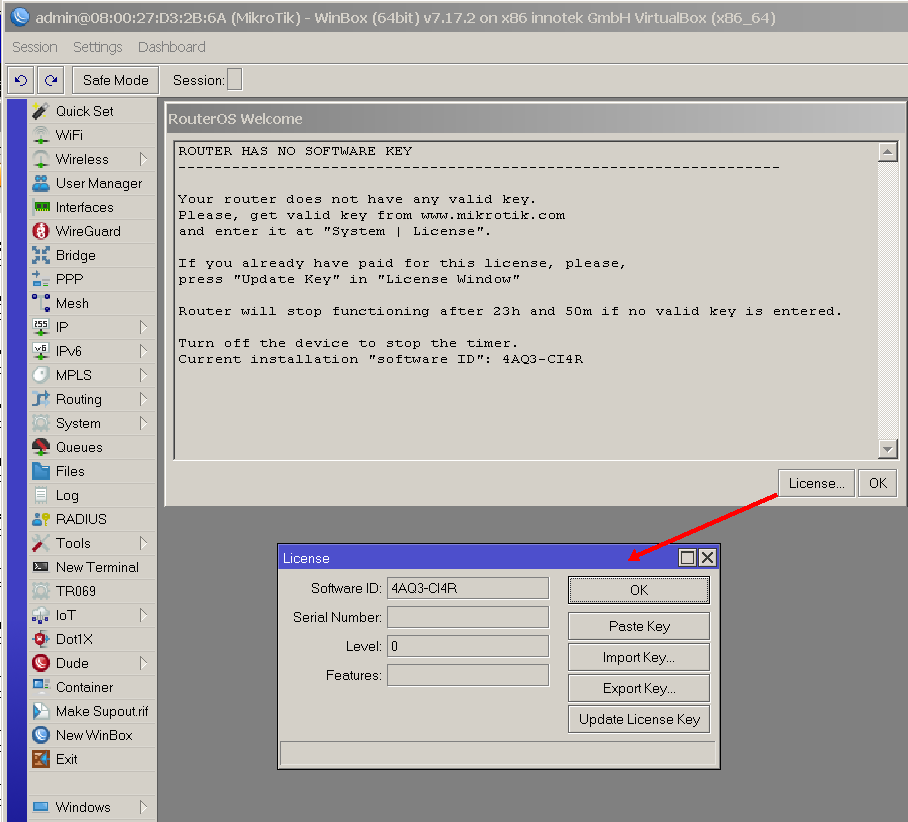The width and height of the screenshot is (908, 822).
Task: Click the Quick Set icon in sidebar
Action: click(x=41, y=111)
